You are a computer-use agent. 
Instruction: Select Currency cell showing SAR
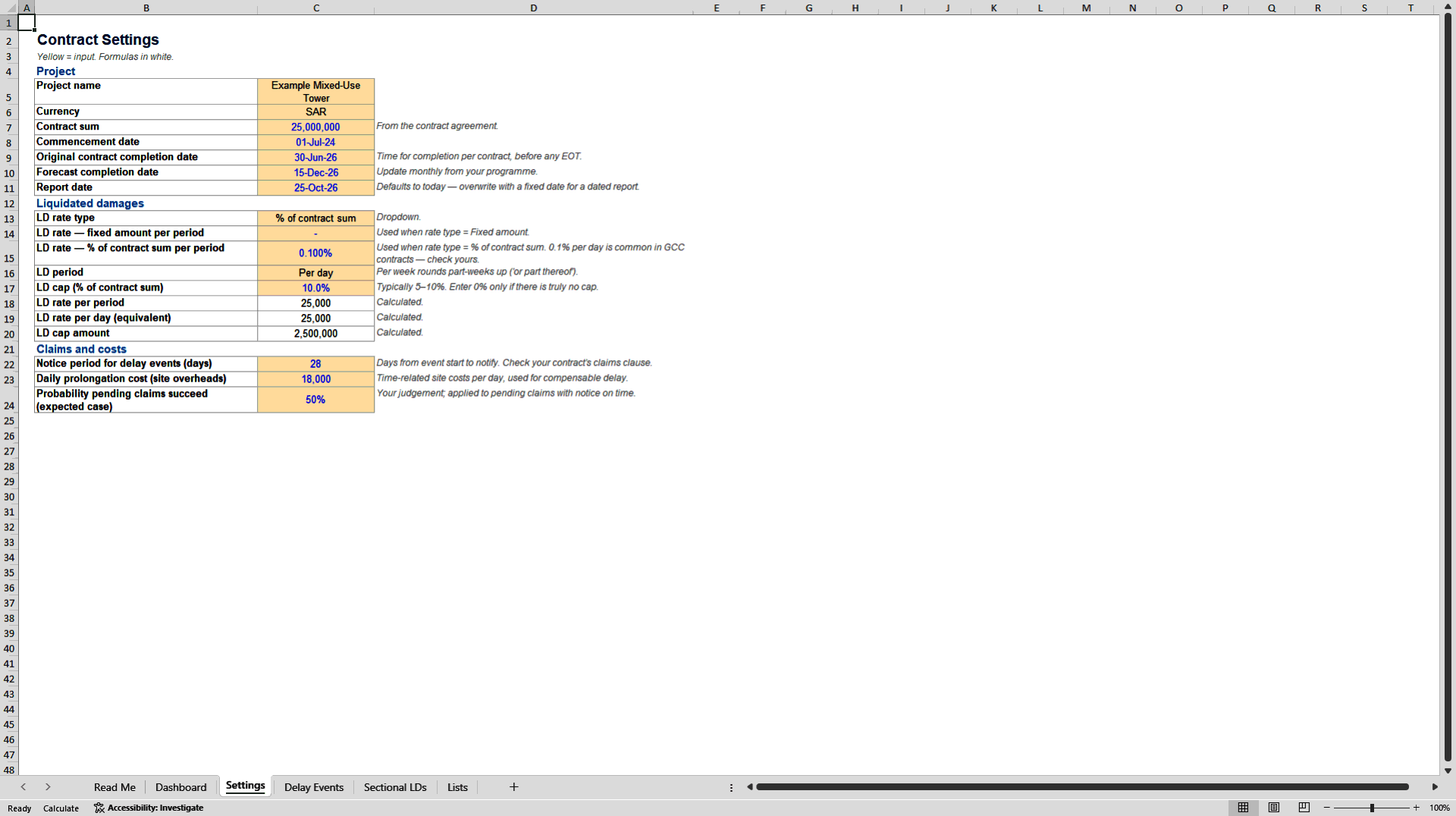pos(315,112)
